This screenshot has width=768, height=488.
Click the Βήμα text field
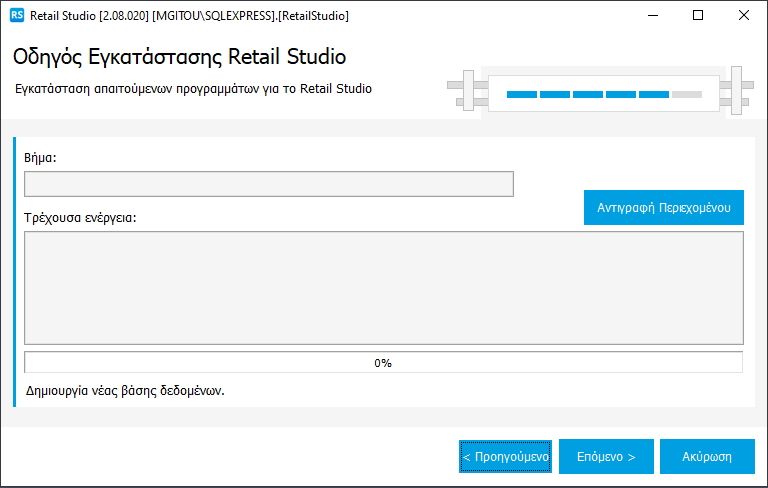pyautogui.click(x=268, y=184)
